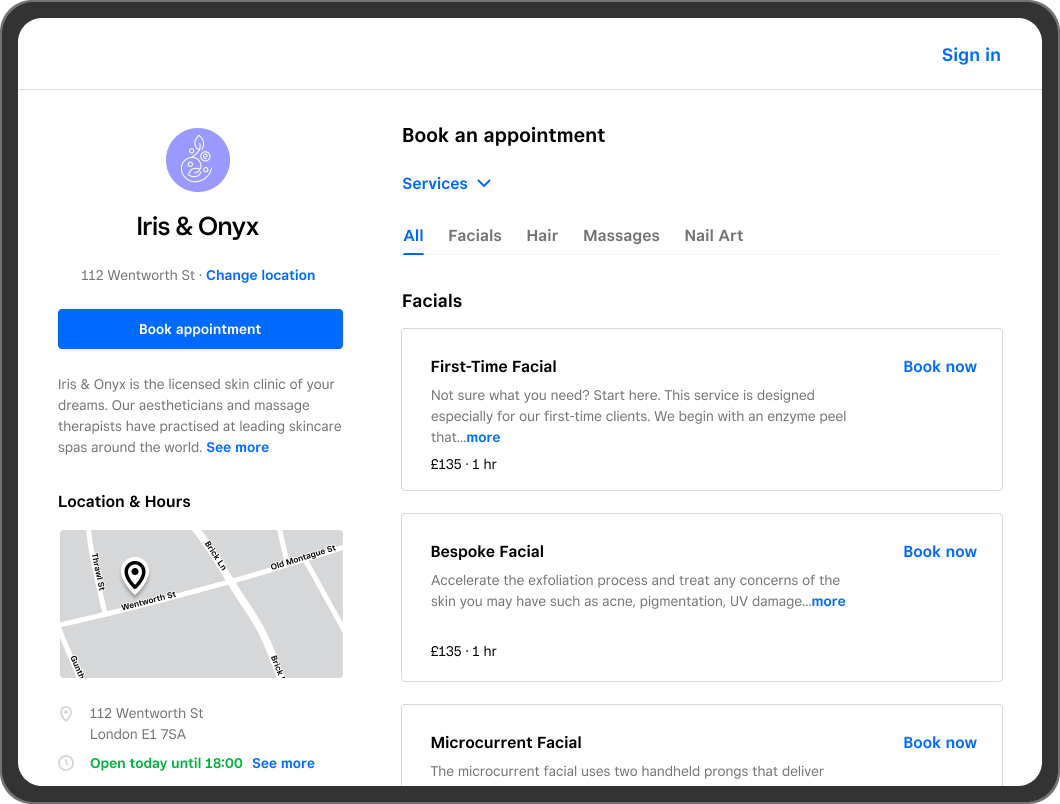This screenshot has height=804, width=1060.
Task: Click the Location & Hours map thumbnail
Action: [200, 603]
